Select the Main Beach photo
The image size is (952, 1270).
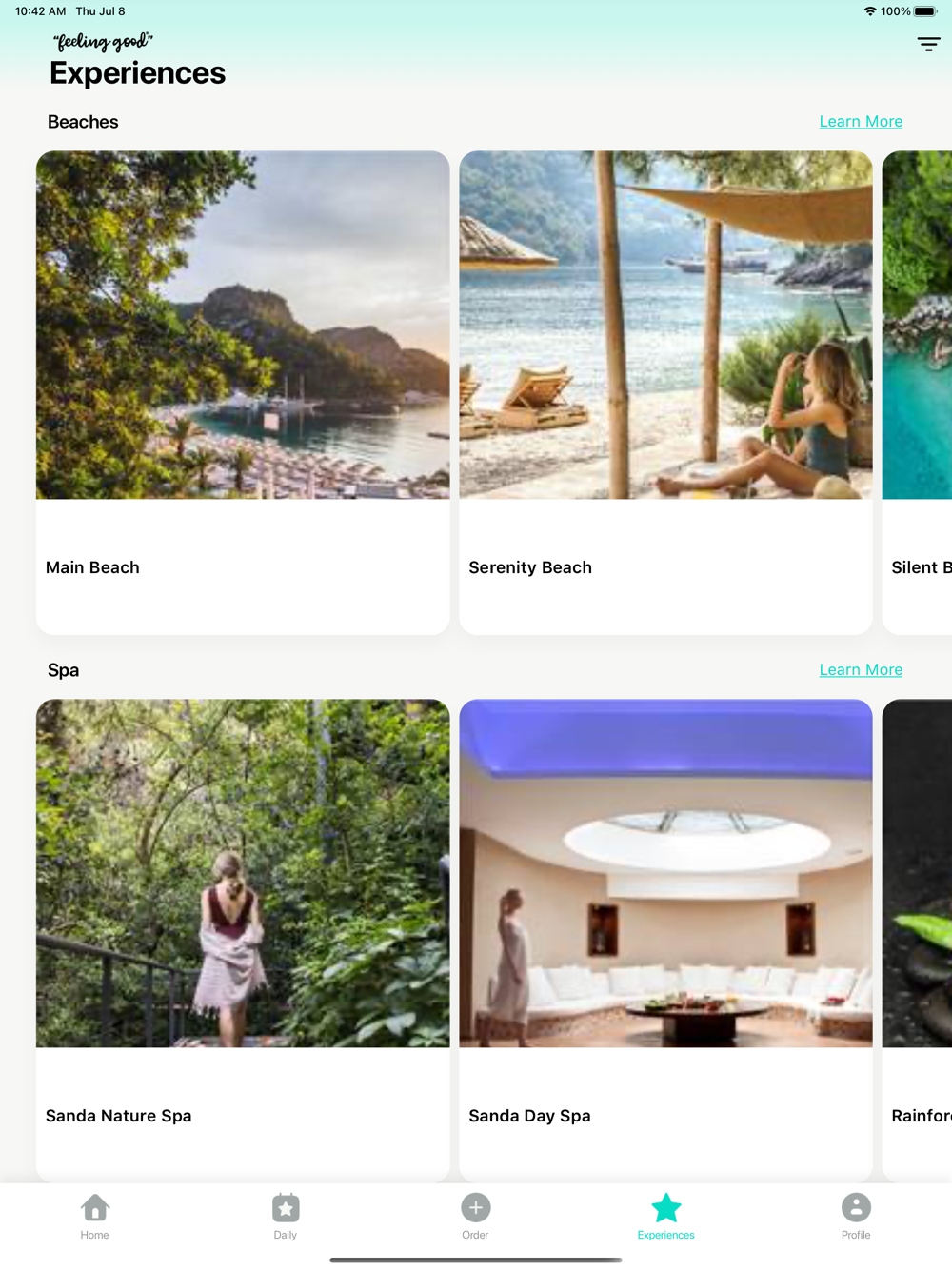coord(243,325)
